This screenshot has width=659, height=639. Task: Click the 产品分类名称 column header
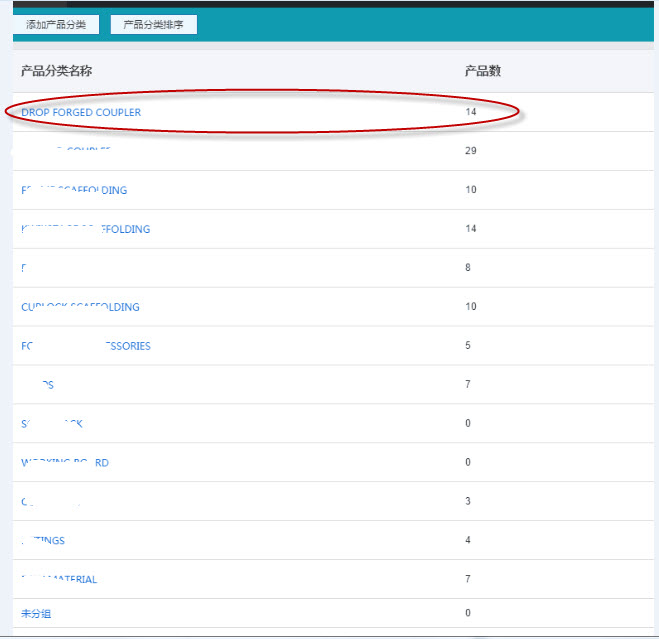(57, 71)
